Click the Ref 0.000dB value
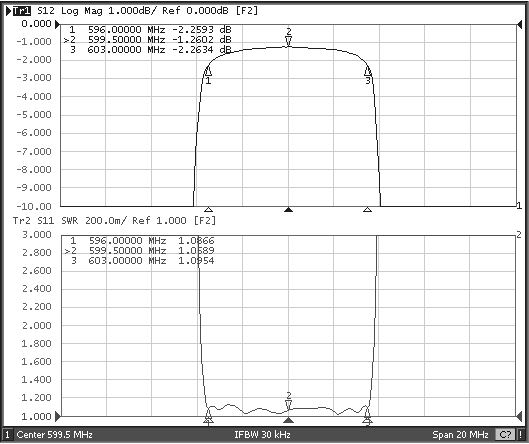Viewport: 529px width, 444px height. [195, 11]
